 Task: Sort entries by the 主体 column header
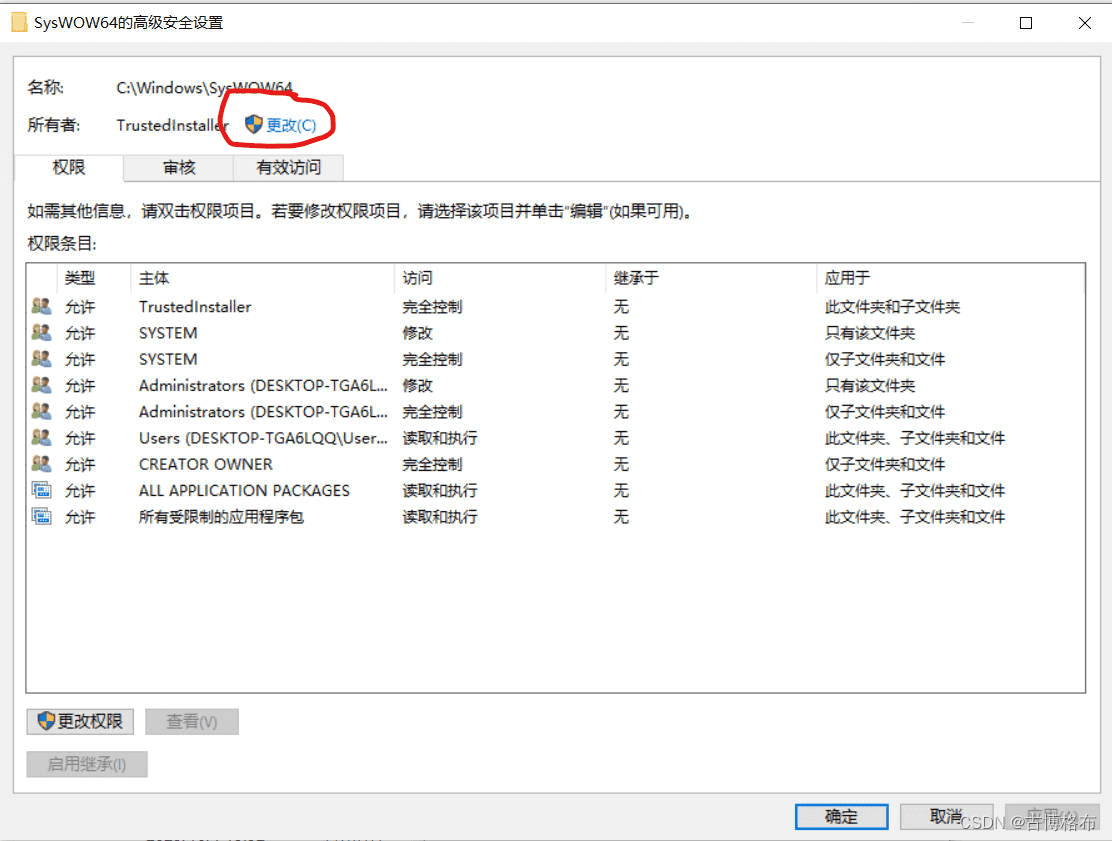tap(154, 278)
